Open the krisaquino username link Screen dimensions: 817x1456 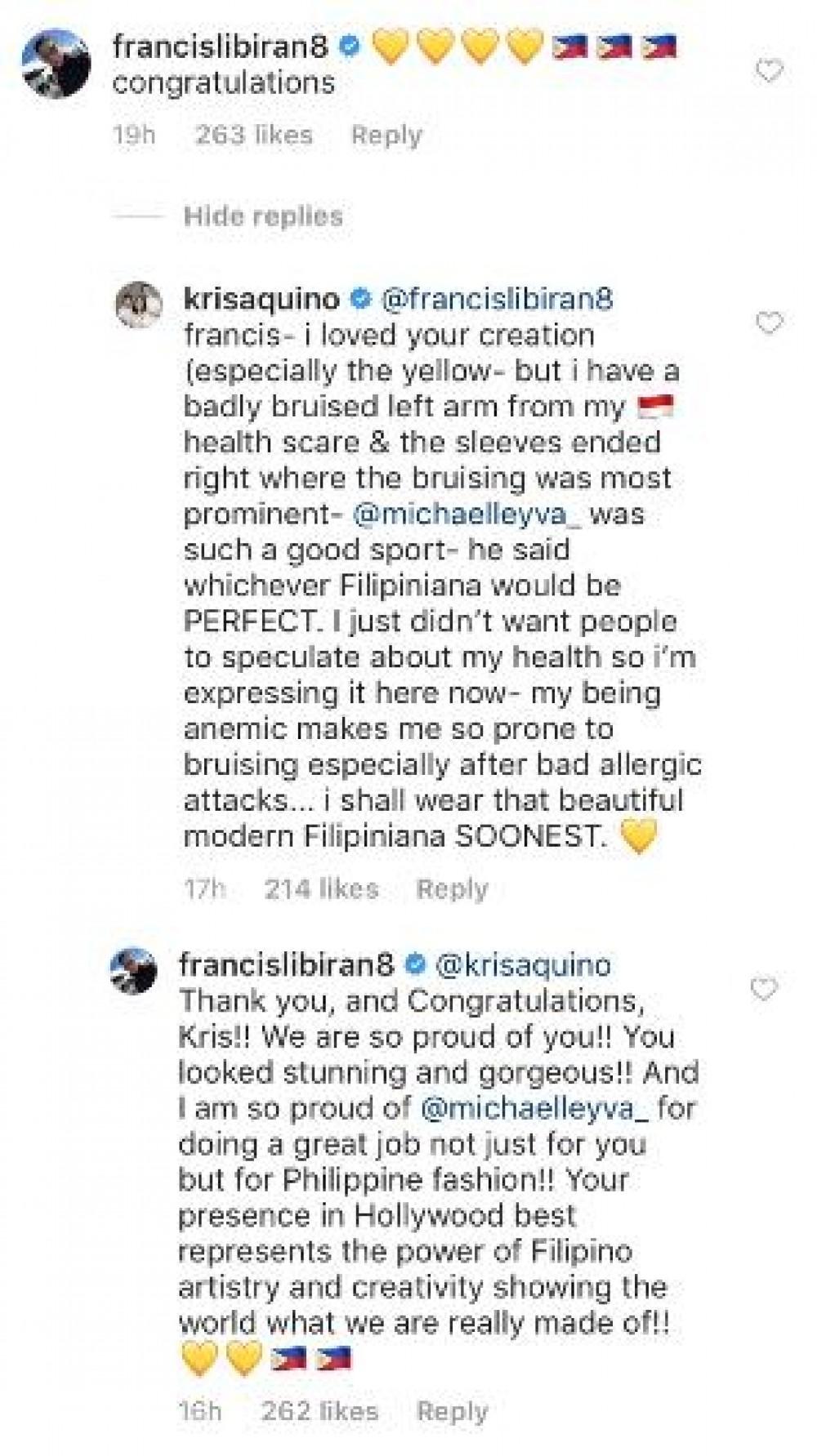coord(261,299)
